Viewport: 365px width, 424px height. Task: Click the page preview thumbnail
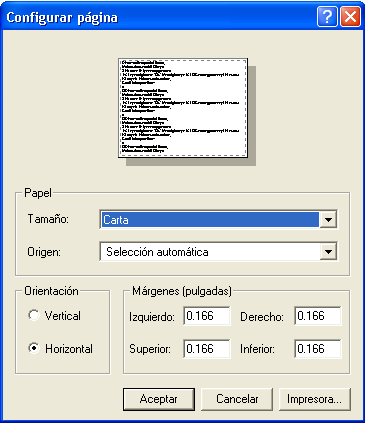click(x=183, y=108)
